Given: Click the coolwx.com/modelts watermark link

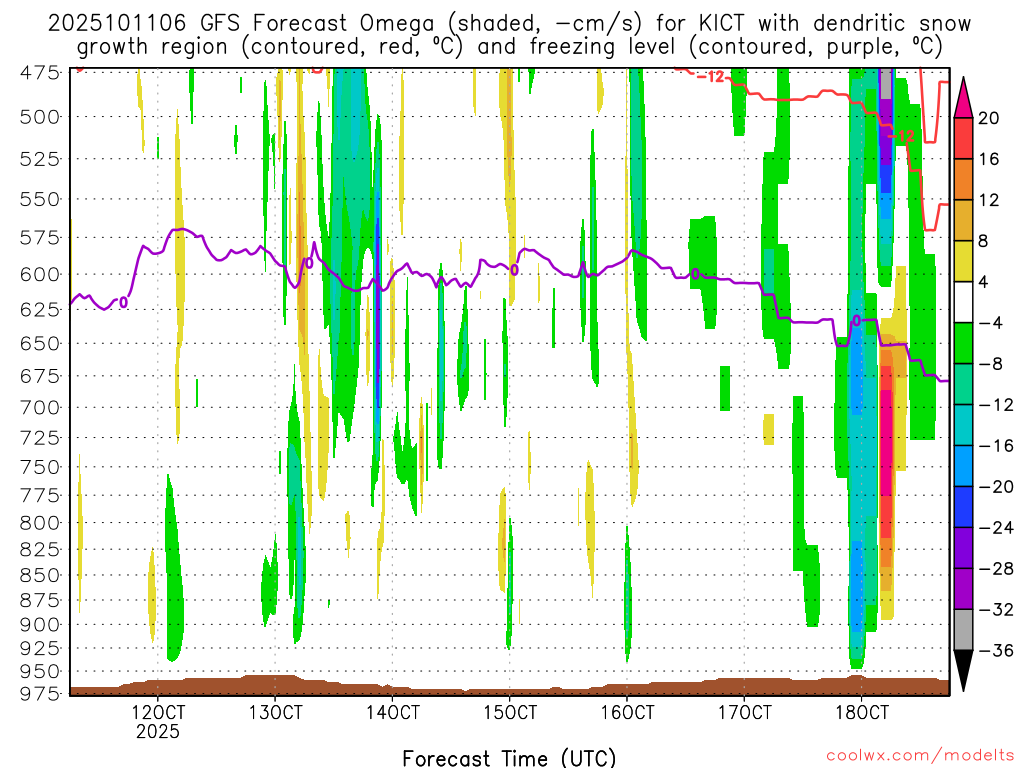Looking at the screenshot, I should coord(920,756).
